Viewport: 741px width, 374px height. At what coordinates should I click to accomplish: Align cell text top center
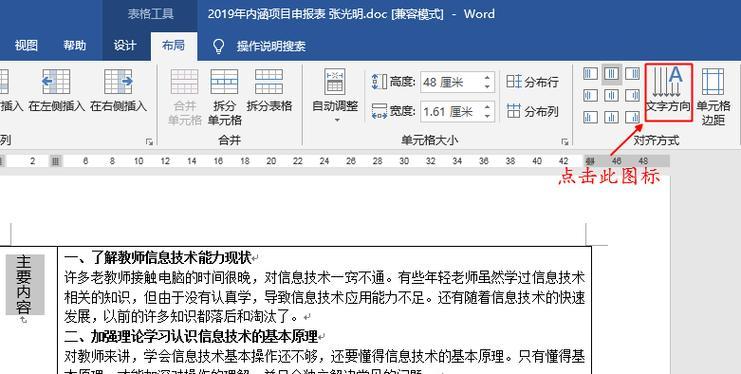(612, 74)
